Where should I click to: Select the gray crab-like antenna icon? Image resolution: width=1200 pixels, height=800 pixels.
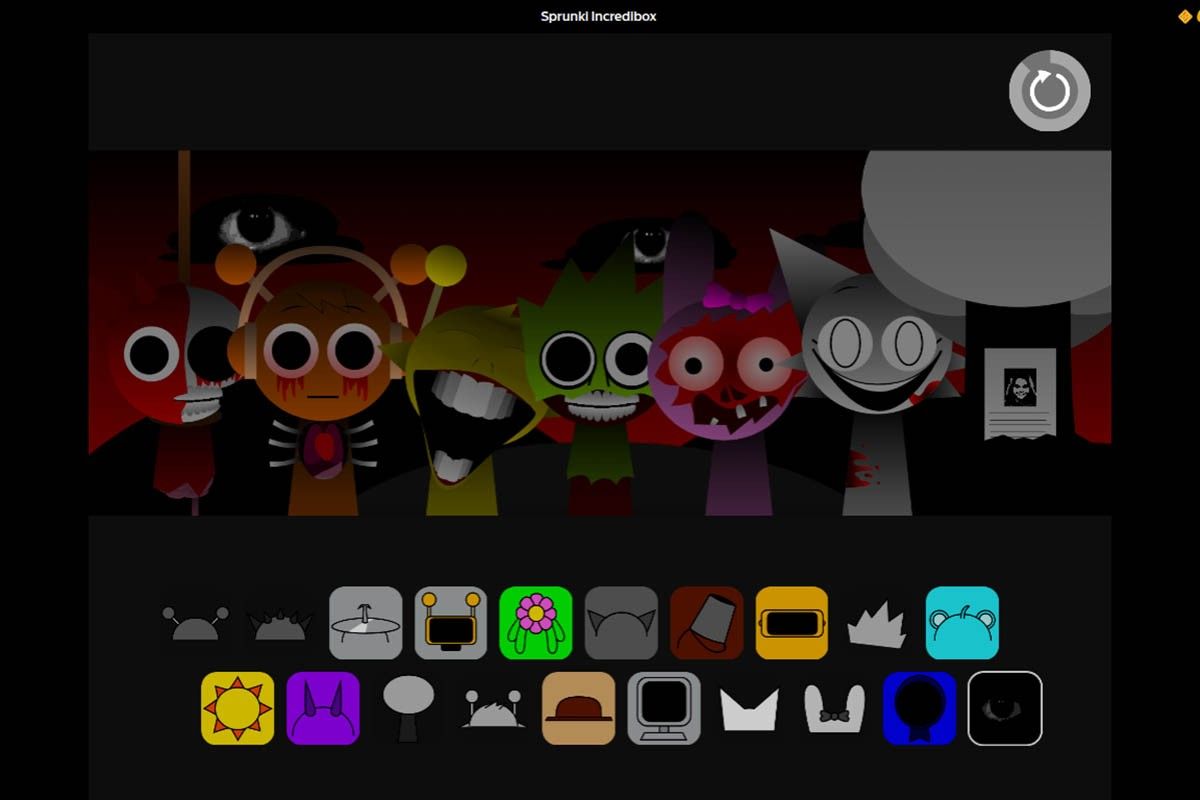494,709
